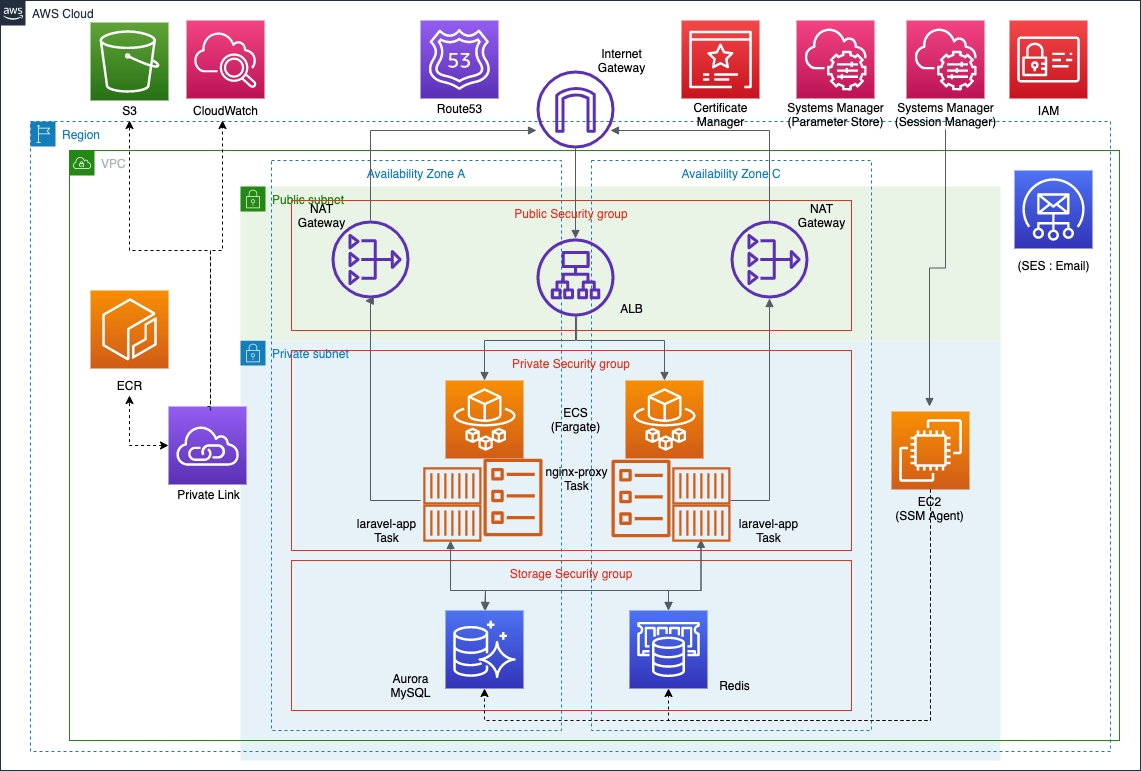The height and width of the screenshot is (771, 1141).
Task: Select the orange ECR icon
Action: pyautogui.click(x=130, y=329)
